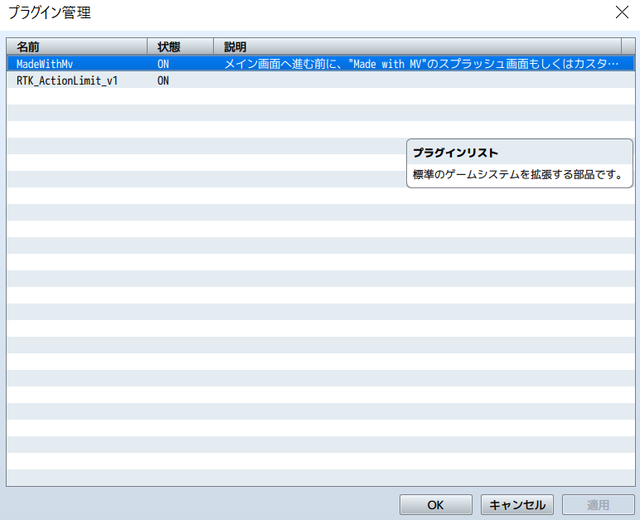640x520 pixels.
Task: Select the RTK_ActionLimit_v1 plugin row
Action: tap(320, 80)
